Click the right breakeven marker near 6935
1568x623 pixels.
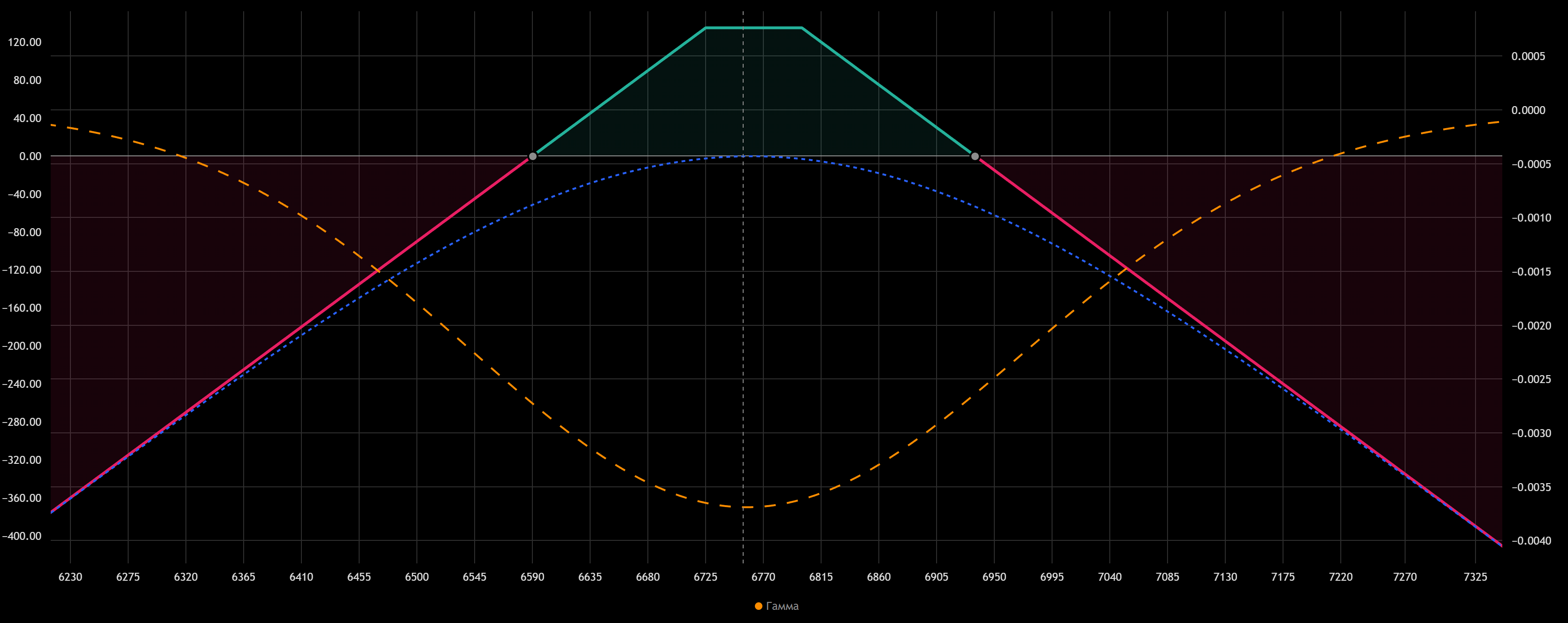975,156
